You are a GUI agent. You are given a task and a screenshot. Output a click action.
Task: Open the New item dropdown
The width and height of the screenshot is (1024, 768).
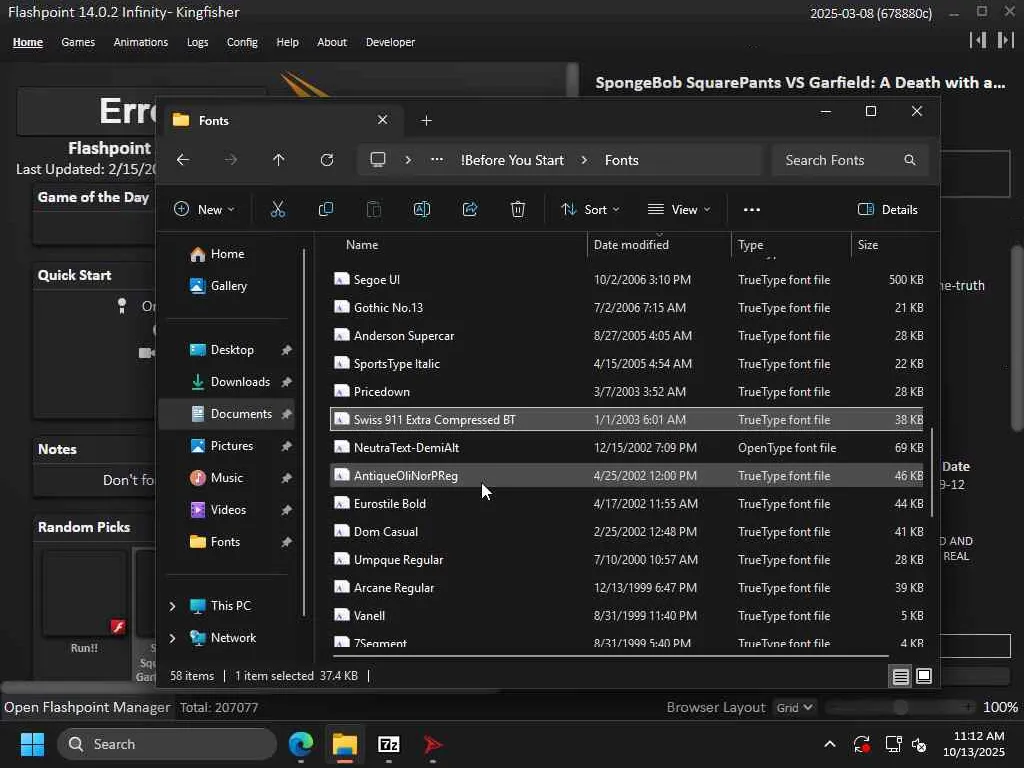[204, 210]
